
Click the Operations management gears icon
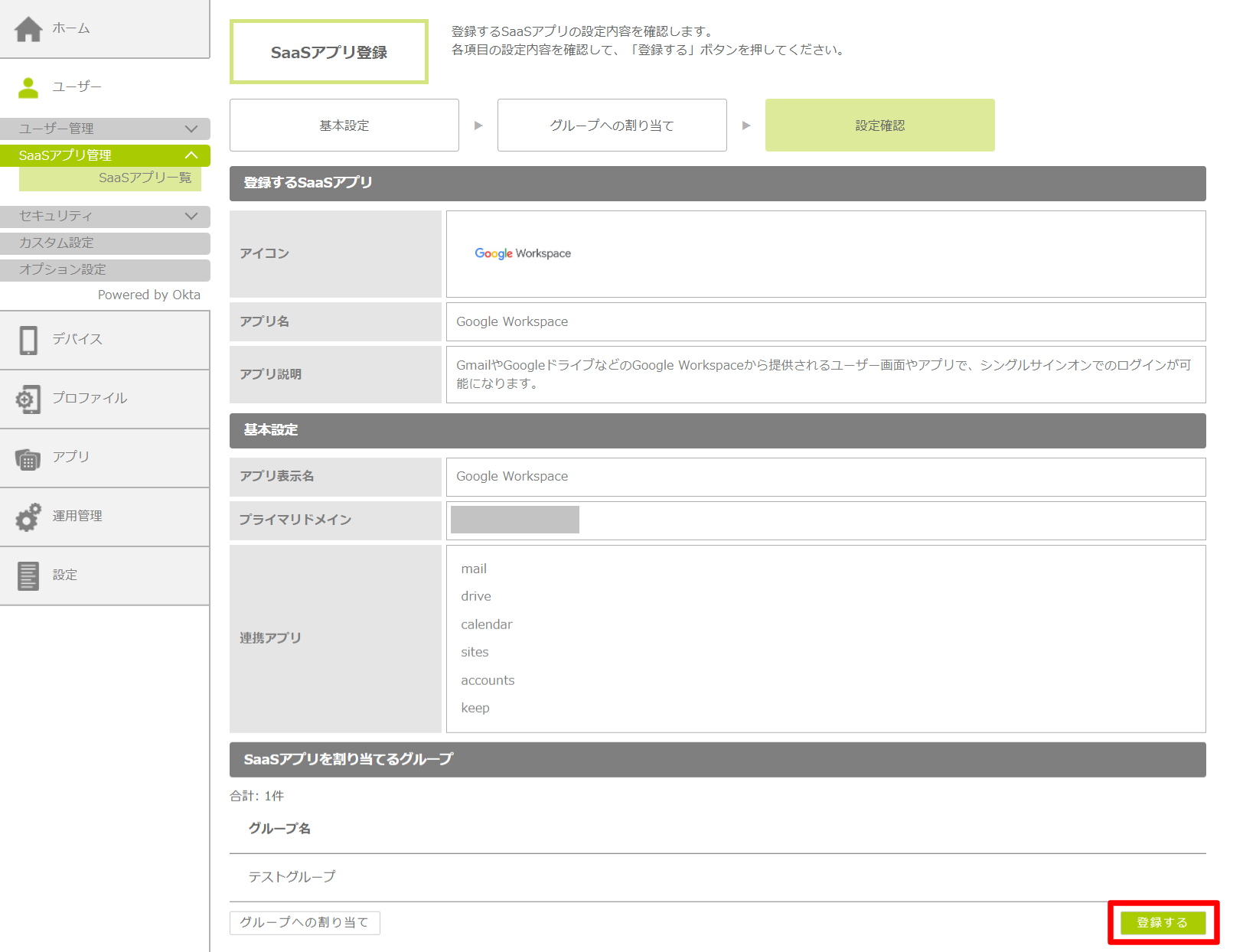click(28, 517)
